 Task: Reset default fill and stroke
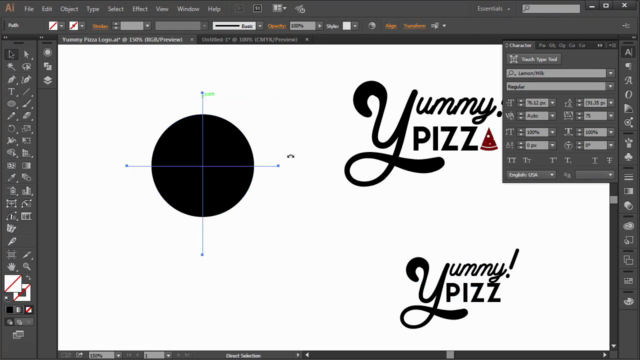click(x=7, y=298)
